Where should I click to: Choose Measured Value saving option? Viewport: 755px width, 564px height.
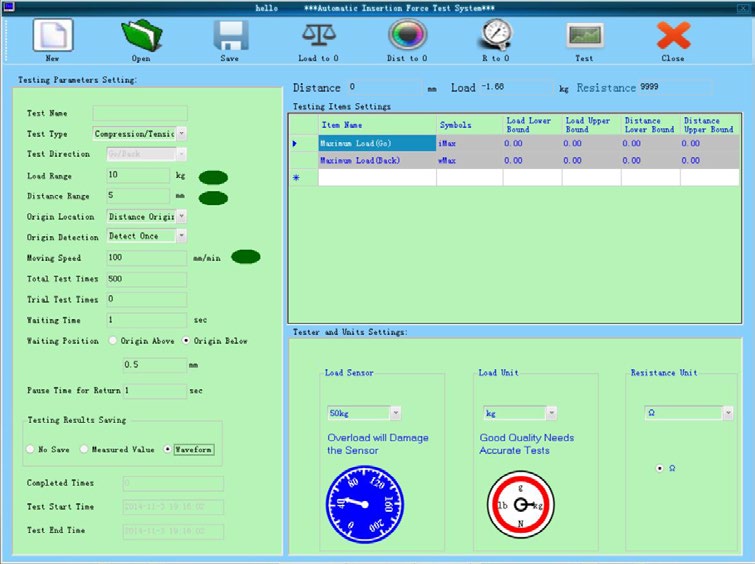pos(84,450)
